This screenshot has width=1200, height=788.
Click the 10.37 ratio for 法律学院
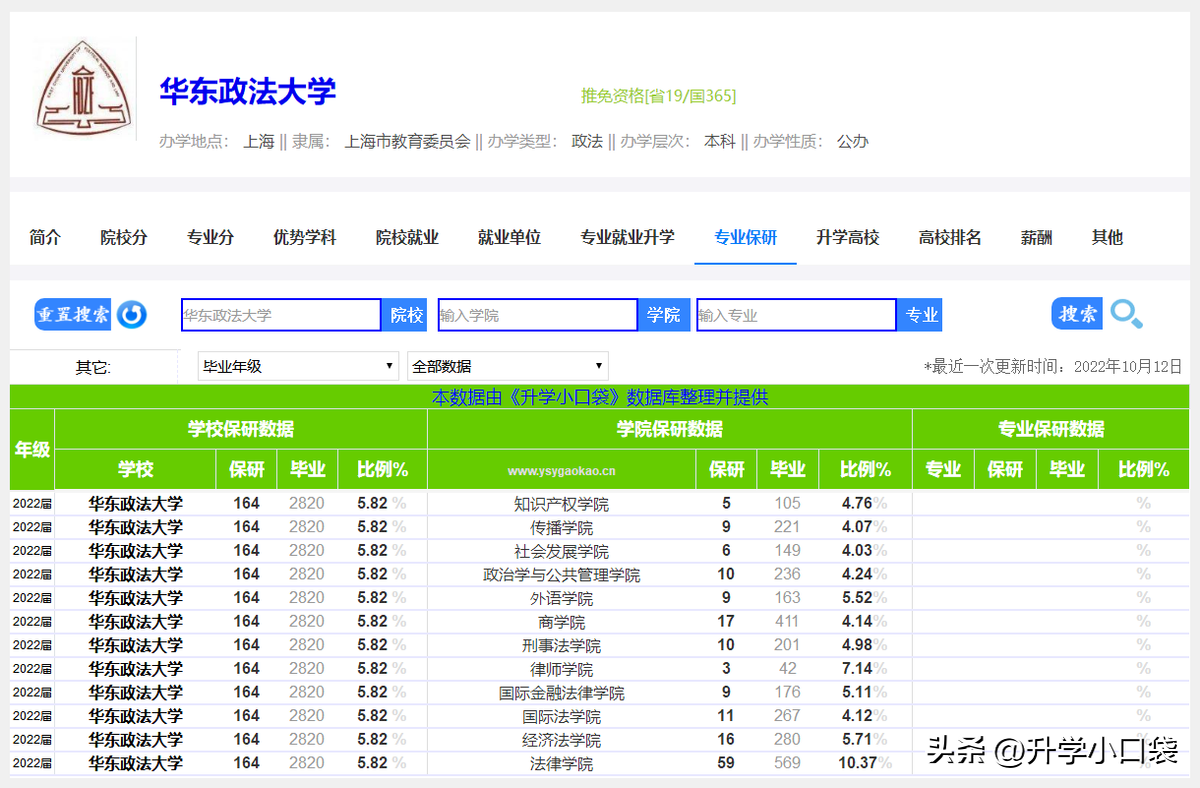coord(857,763)
